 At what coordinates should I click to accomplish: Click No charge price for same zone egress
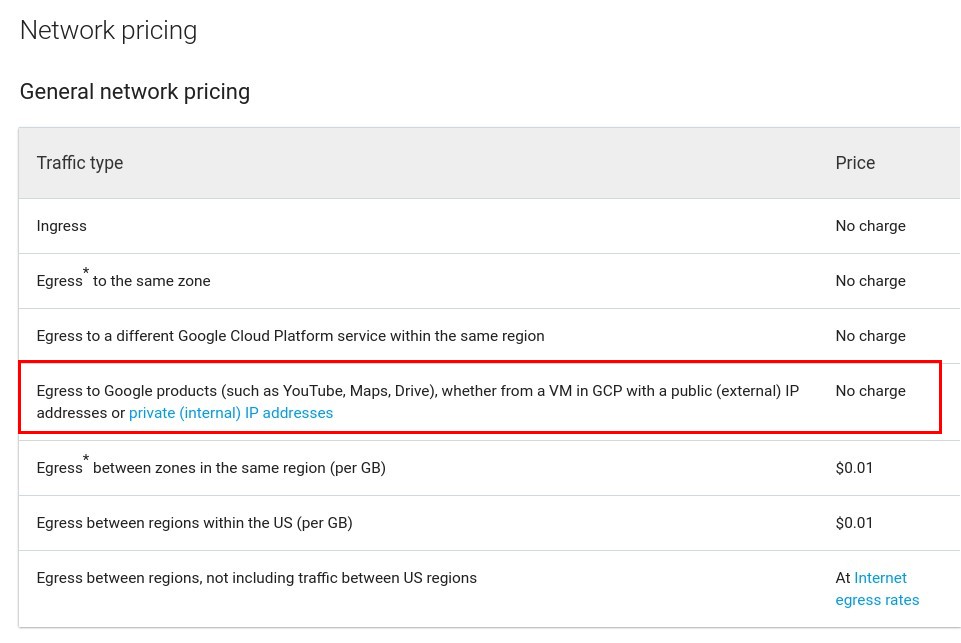870,281
